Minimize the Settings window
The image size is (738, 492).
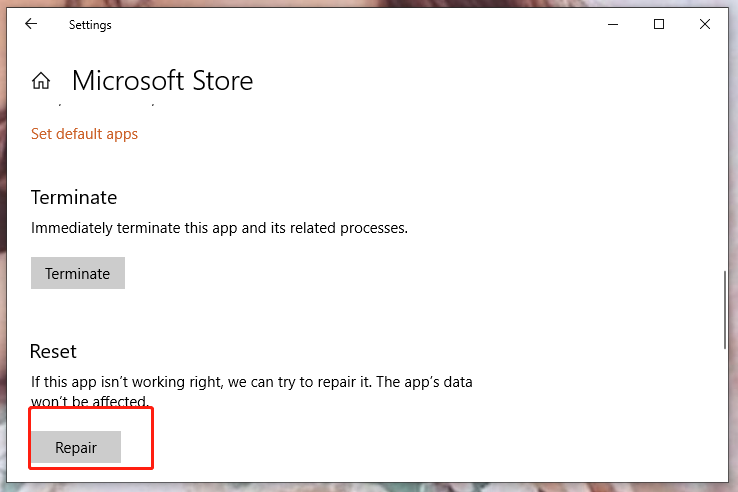tap(612, 25)
